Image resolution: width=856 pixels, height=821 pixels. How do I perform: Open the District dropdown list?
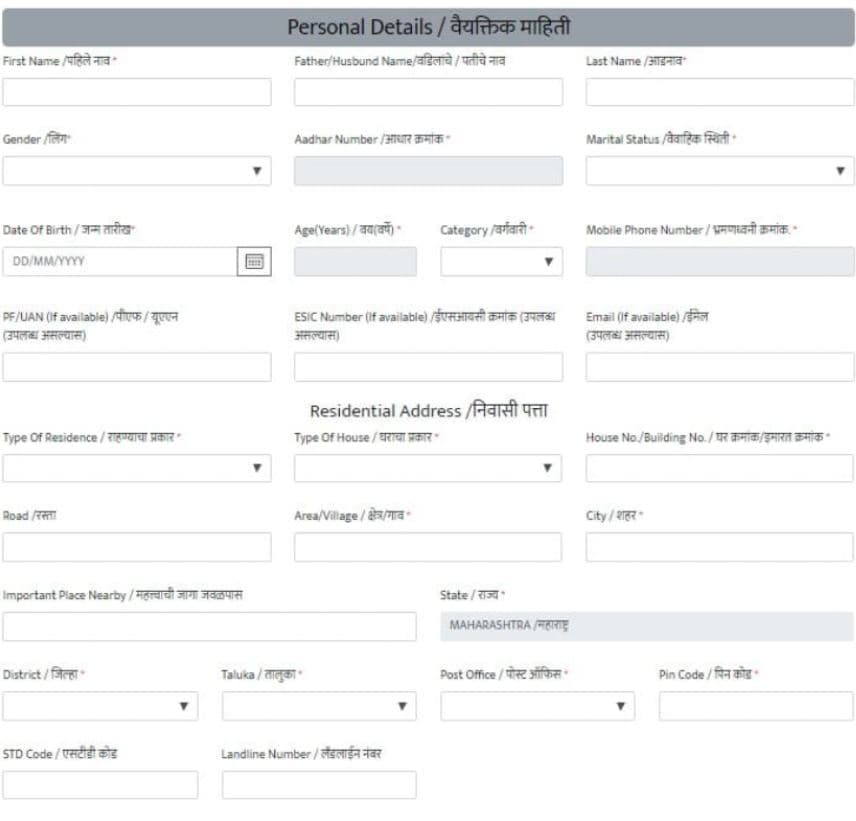(100, 706)
